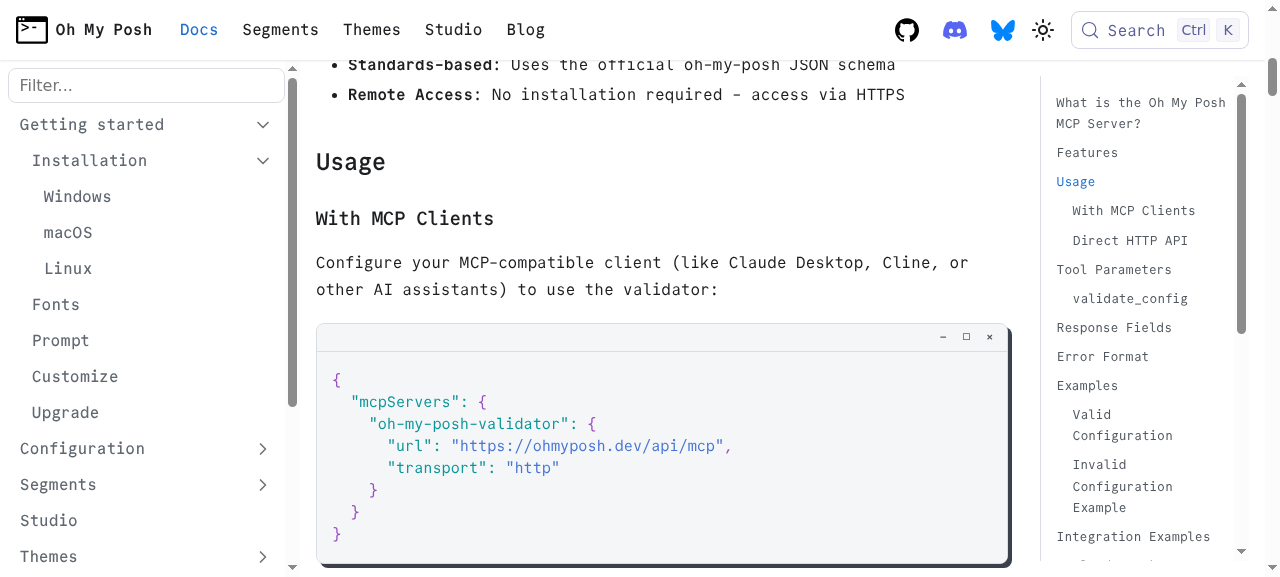This screenshot has height=577, width=1280.
Task: Click the Standards-based bullet text
Action: pyautogui.click(x=622, y=65)
